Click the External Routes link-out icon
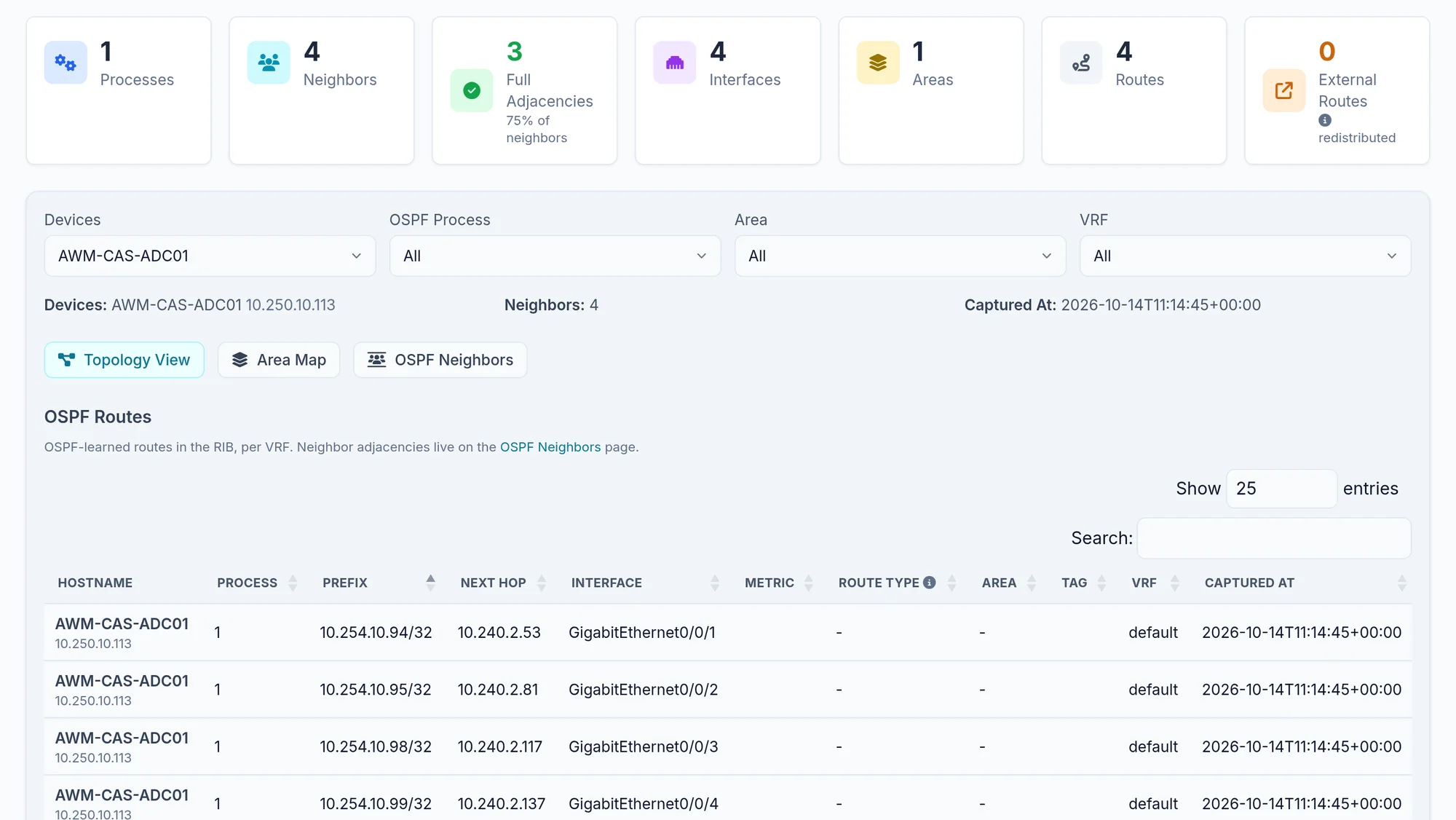1456x820 pixels. (1284, 90)
